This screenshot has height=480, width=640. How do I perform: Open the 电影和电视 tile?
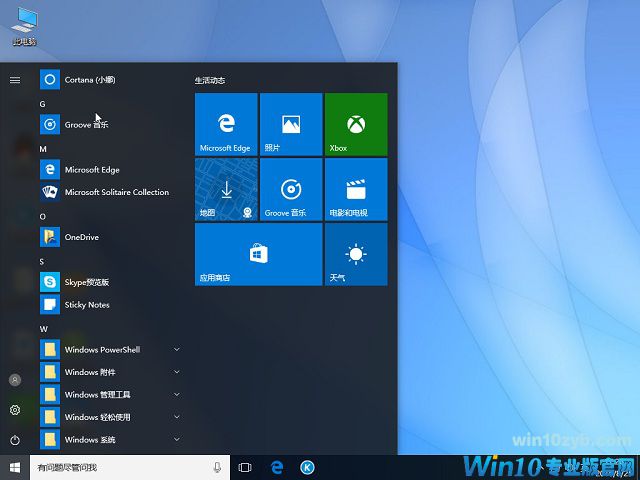355,189
